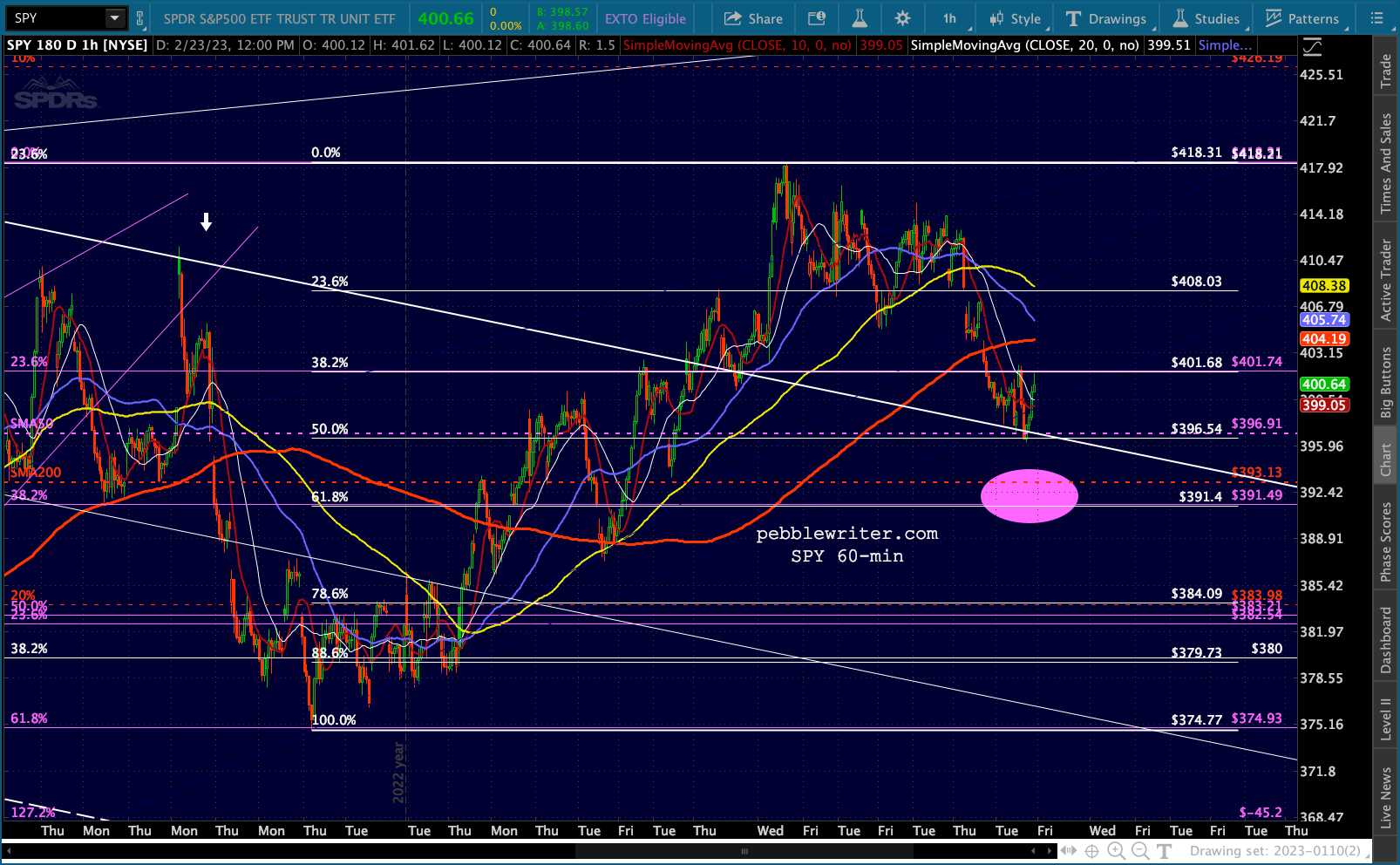This screenshot has width=1400, height=865.
Task: Open the Active Trader side tab
Action: tap(1386, 280)
